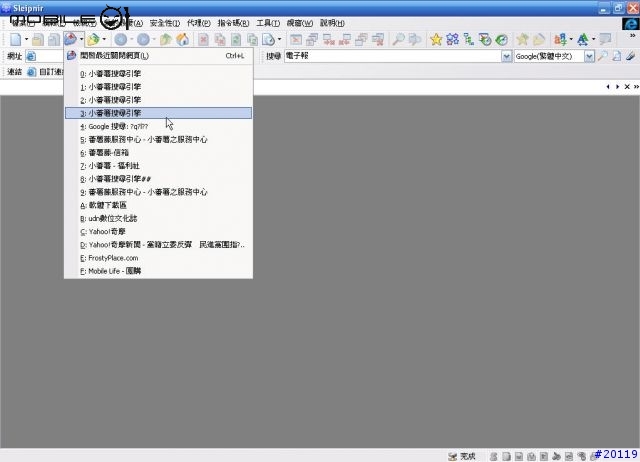Open the 指令碼(R) menu
This screenshot has height=462, width=640.
tap(233, 23)
